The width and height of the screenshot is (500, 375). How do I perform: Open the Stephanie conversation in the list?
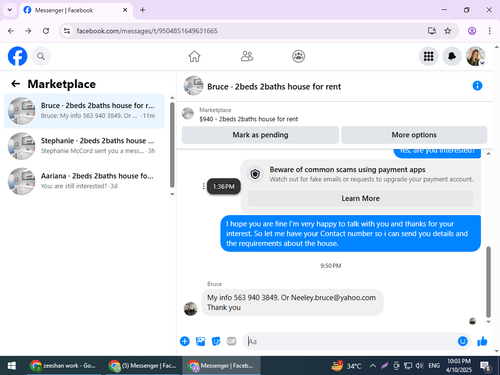point(84,146)
